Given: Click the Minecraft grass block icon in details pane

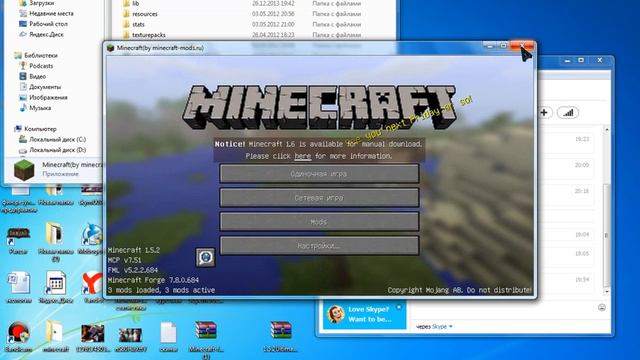Looking at the screenshot, I should click(x=24, y=170).
